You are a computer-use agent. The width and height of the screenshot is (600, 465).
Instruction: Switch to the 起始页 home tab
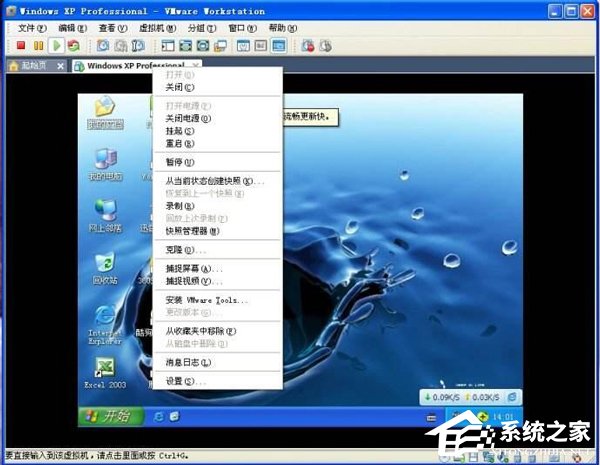[x=33, y=66]
